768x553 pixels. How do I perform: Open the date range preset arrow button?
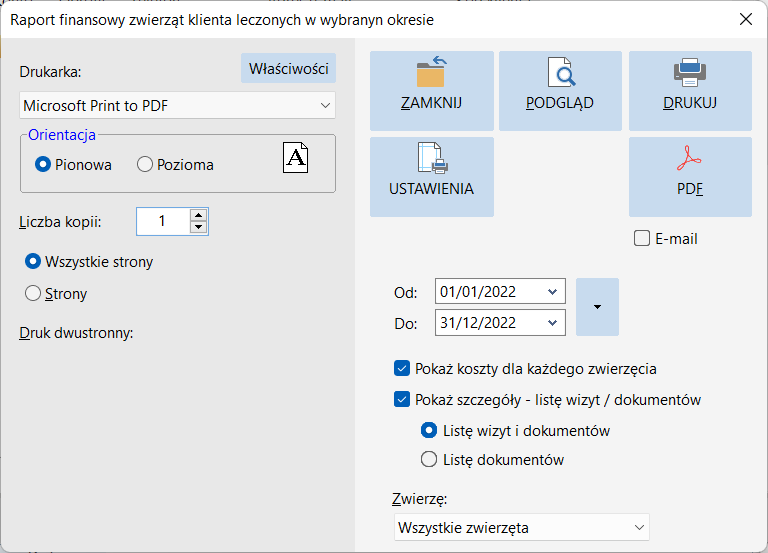coord(597,307)
